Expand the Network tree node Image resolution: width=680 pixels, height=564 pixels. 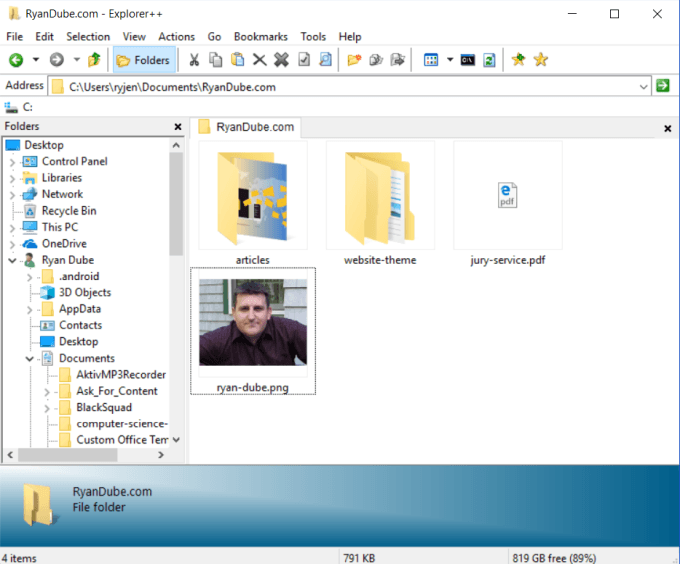(12, 195)
